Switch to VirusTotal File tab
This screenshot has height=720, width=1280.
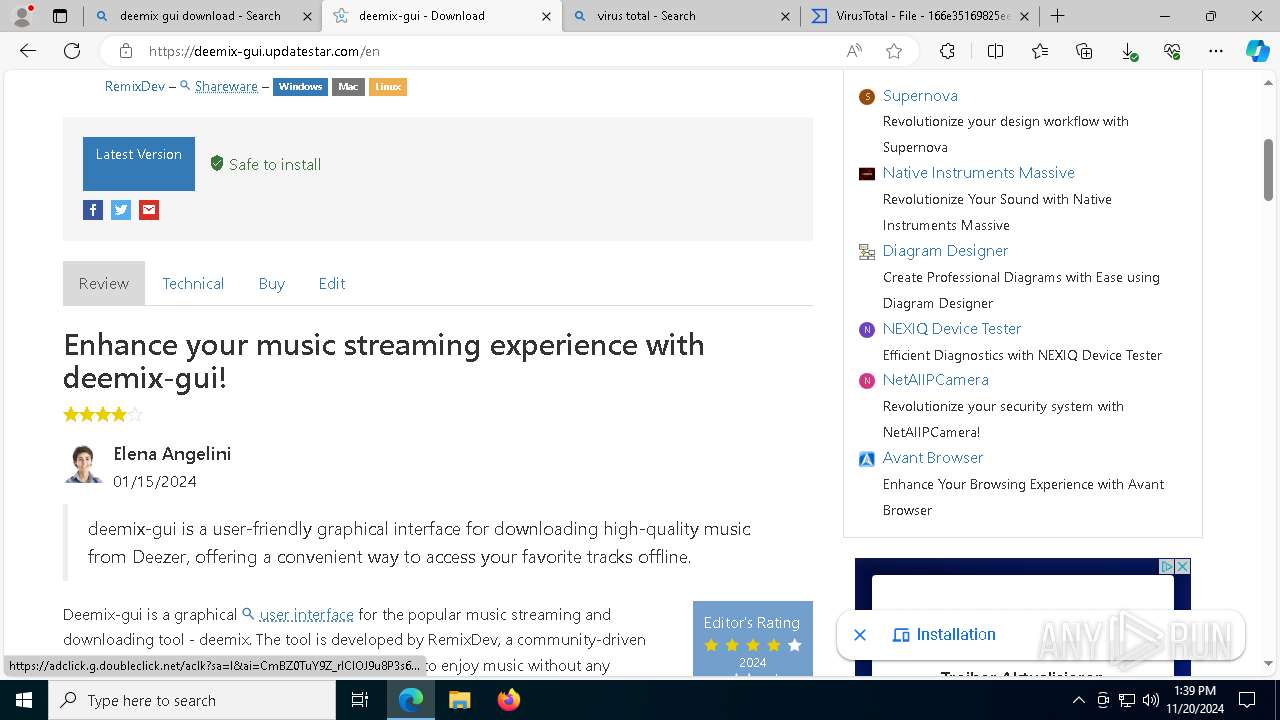coord(920,16)
